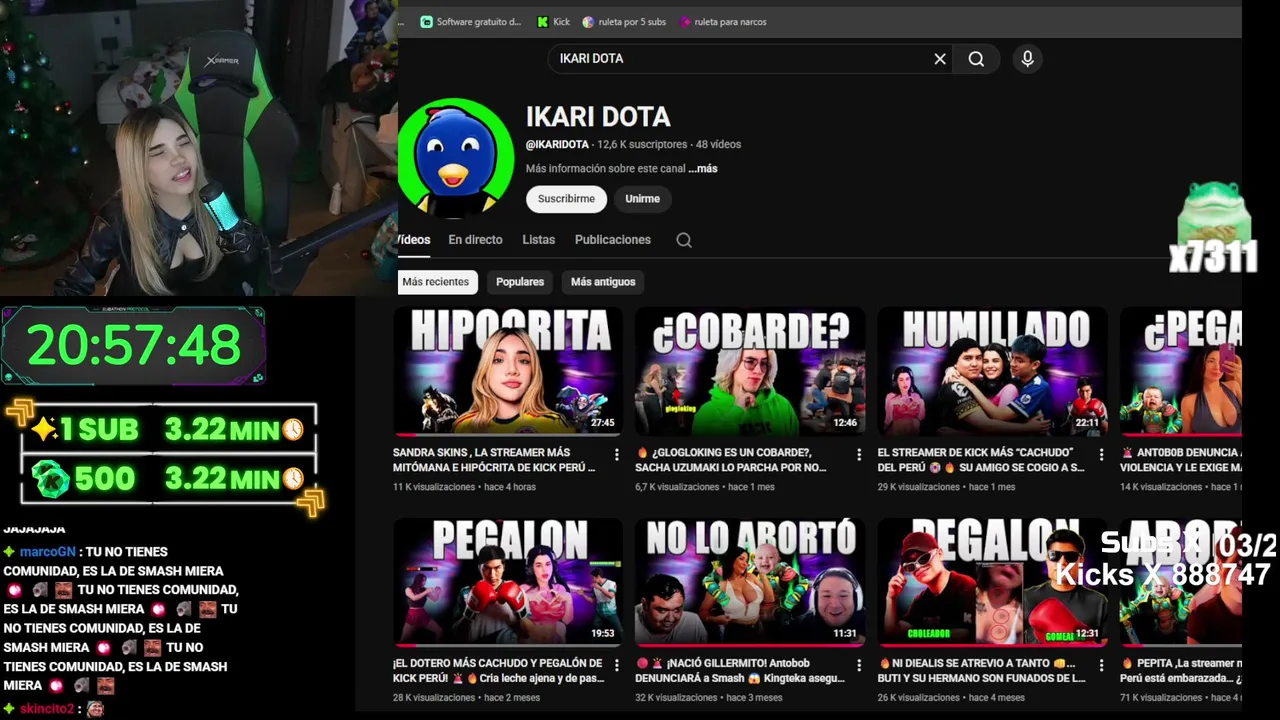Screen dimensions: 1280x720
Task: Click marcoGN username in chat
Action: point(47,552)
